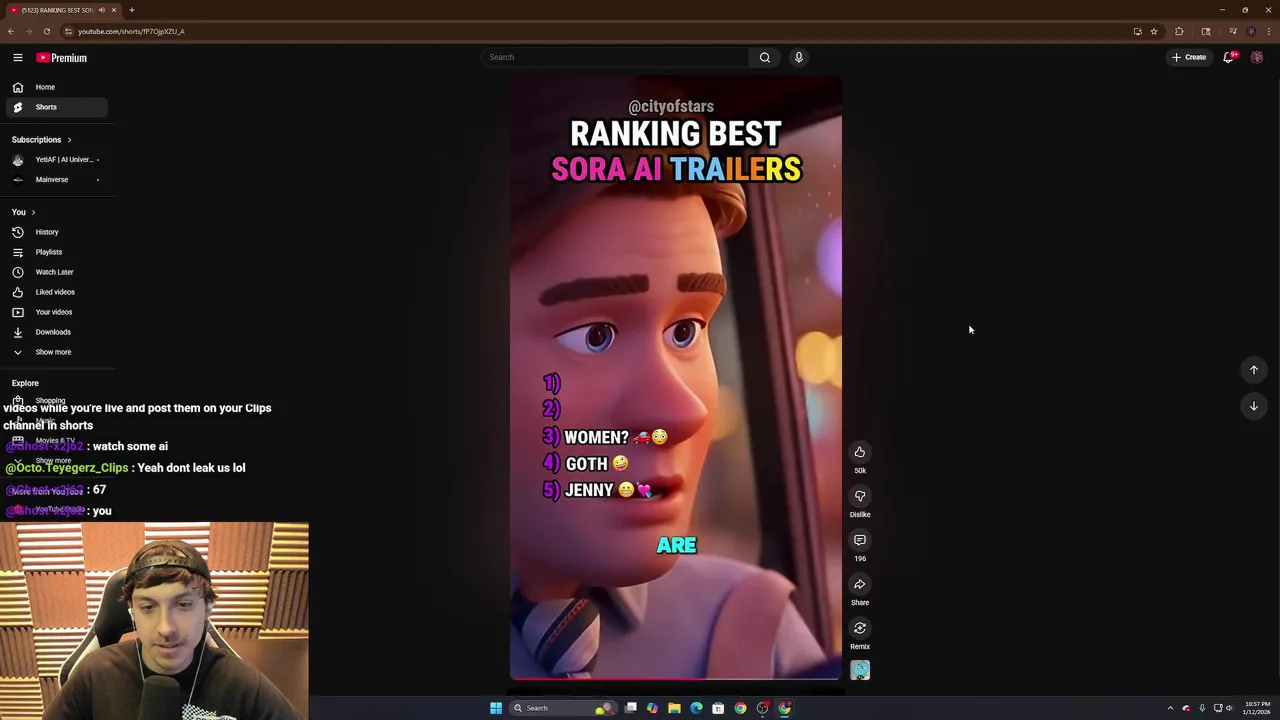Open the Windows Start menu
This screenshot has height=720, width=1280.
click(x=496, y=708)
